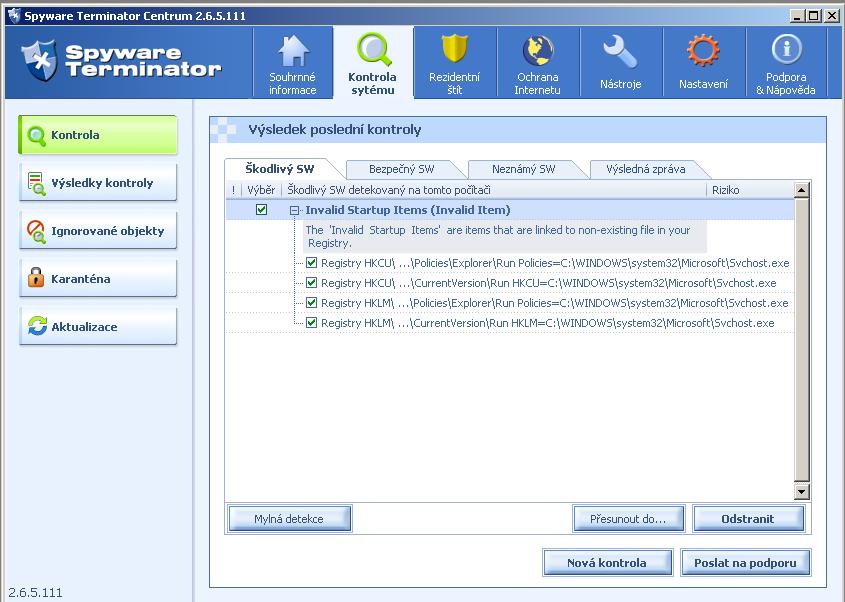845x602 pixels.
Task: Open Karanténa padlock sidebar item
Action: [x=97, y=279]
